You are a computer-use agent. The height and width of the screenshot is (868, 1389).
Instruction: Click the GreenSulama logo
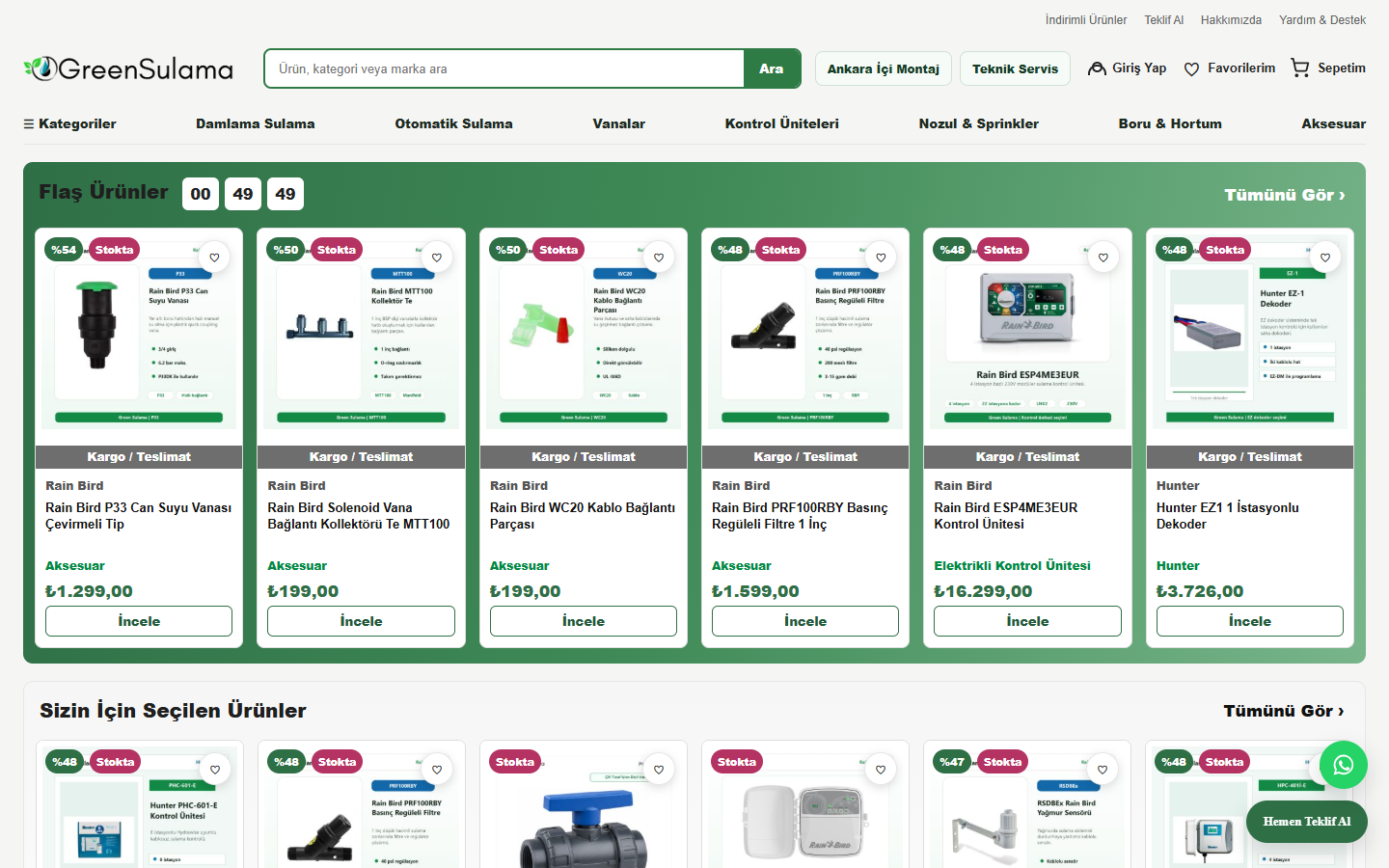[x=128, y=68]
